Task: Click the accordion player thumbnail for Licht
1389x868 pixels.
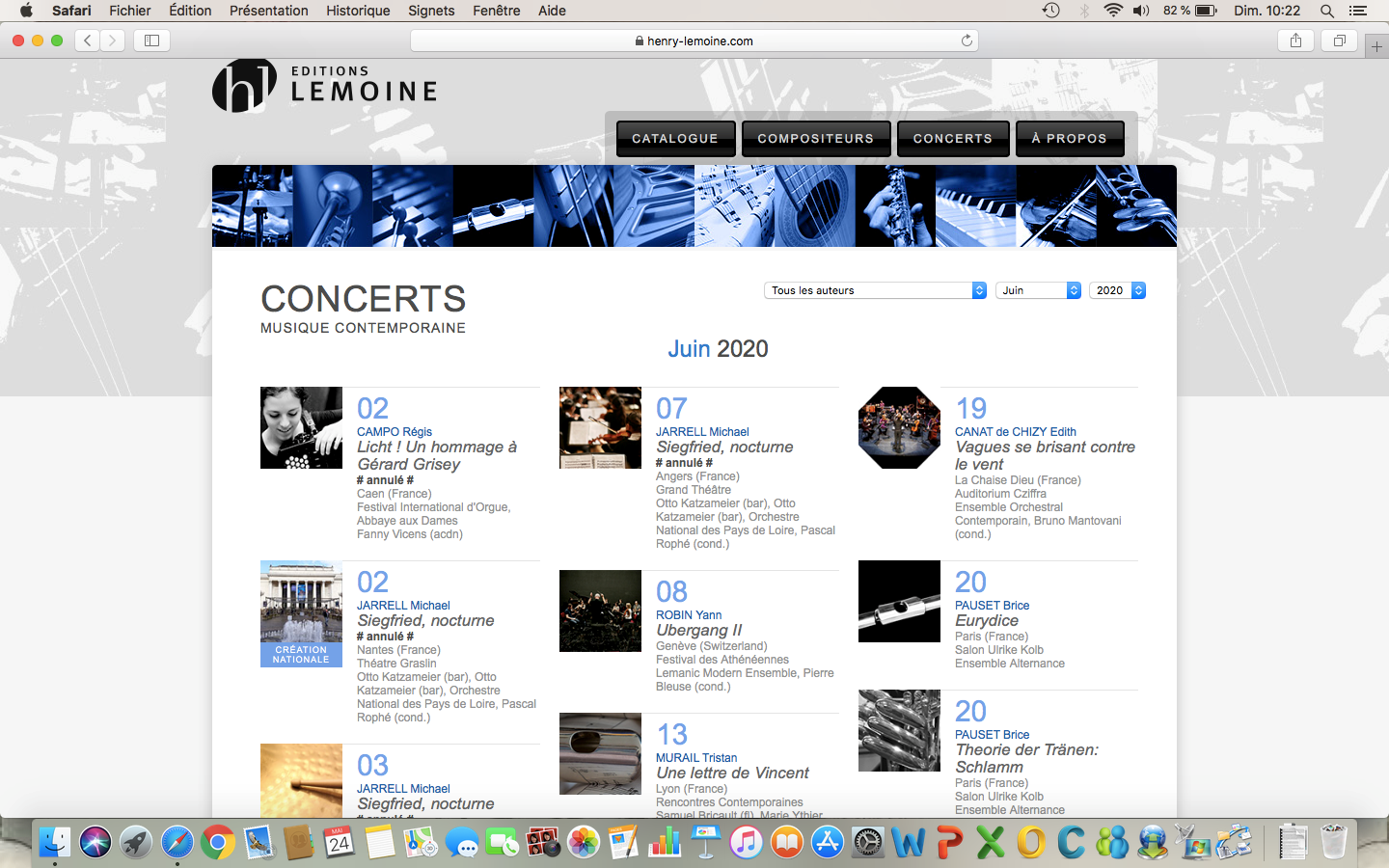Action: [x=301, y=428]
